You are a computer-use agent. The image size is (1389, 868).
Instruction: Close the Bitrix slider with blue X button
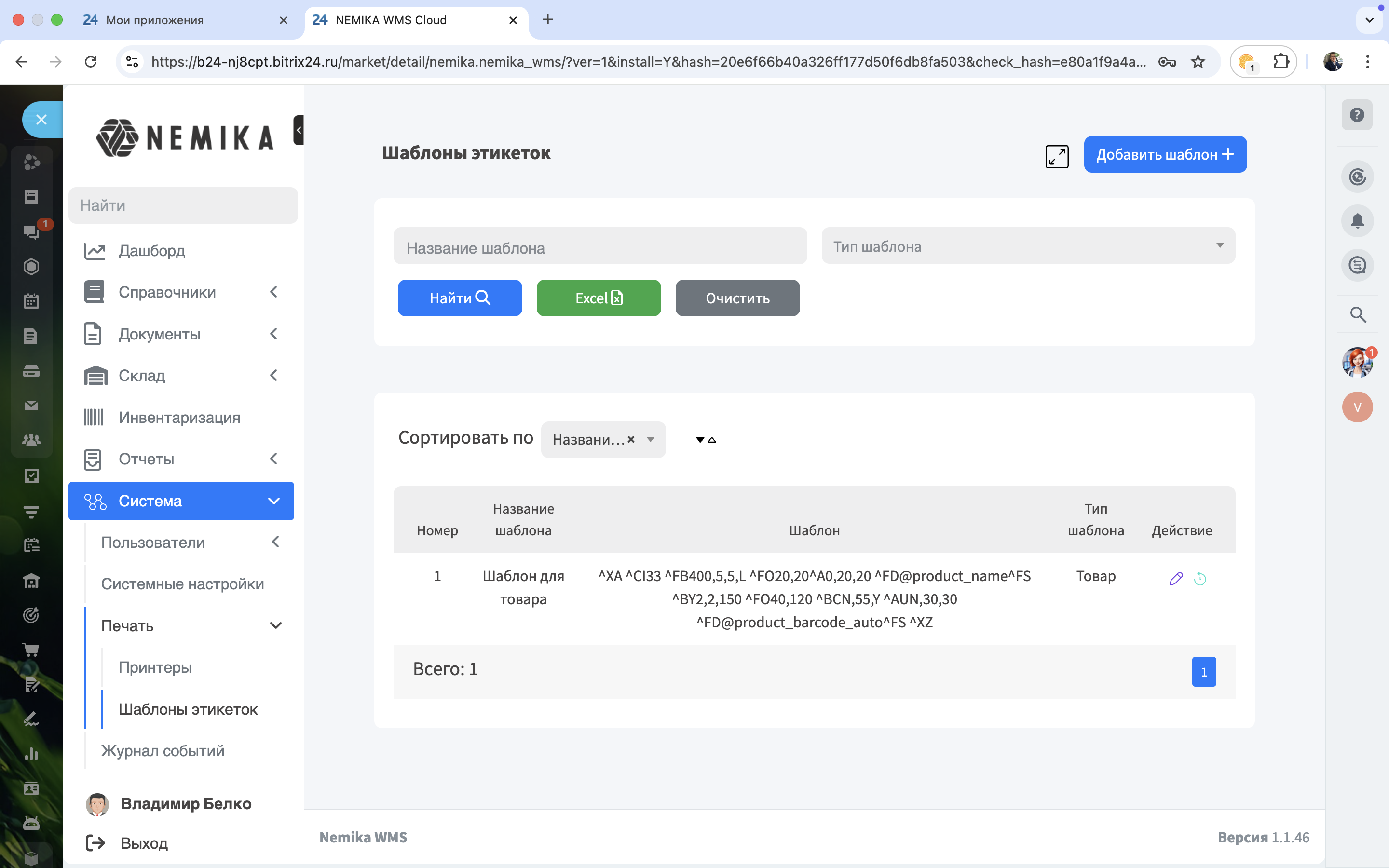pos(41,120)
